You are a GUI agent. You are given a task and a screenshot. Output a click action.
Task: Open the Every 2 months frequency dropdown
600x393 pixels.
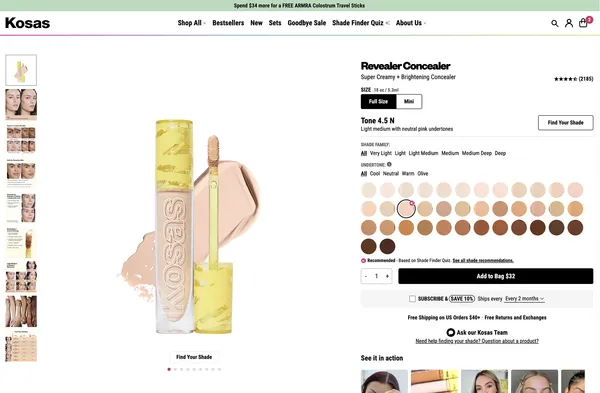coord(525,298)
